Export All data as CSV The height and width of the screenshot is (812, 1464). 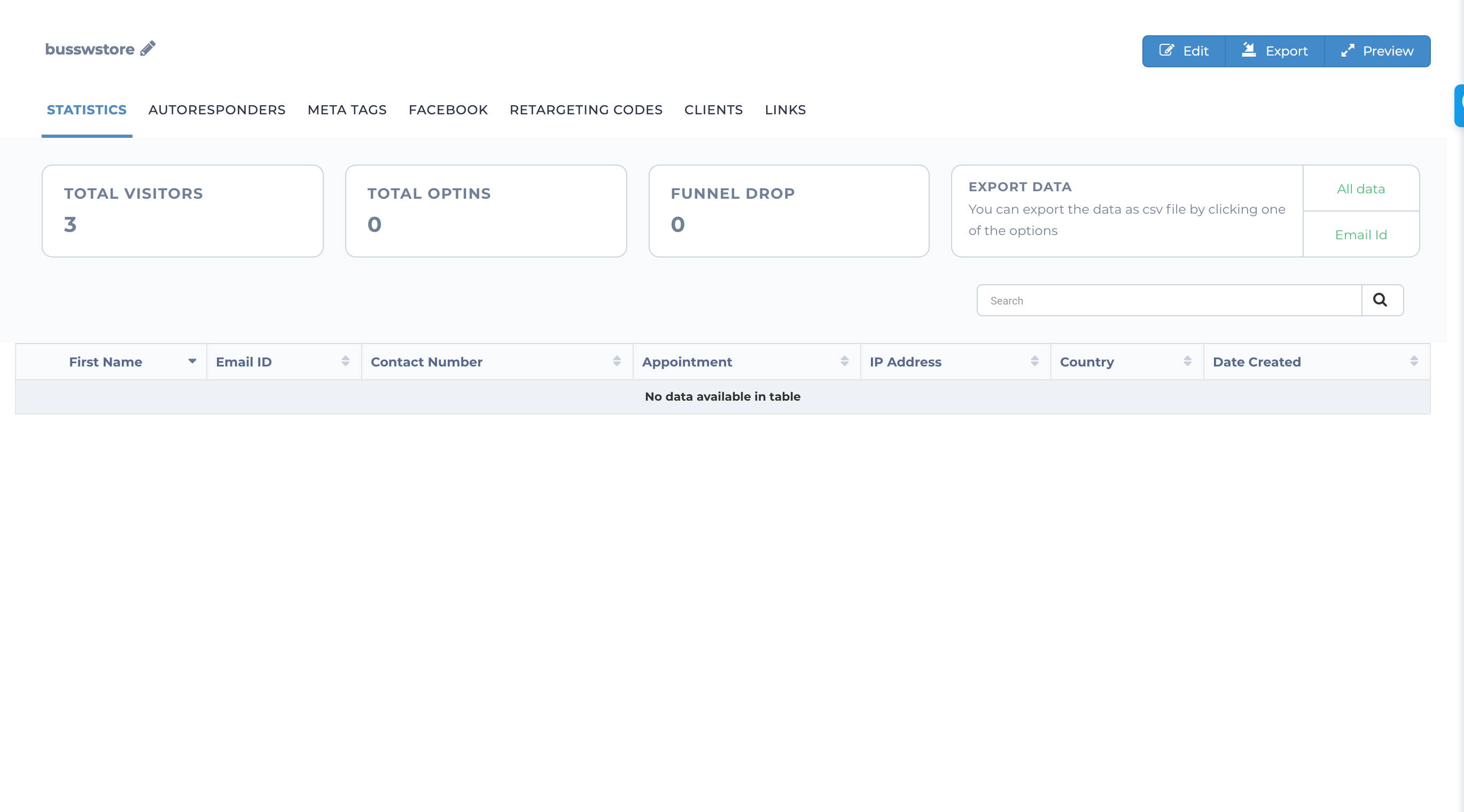1360,189
